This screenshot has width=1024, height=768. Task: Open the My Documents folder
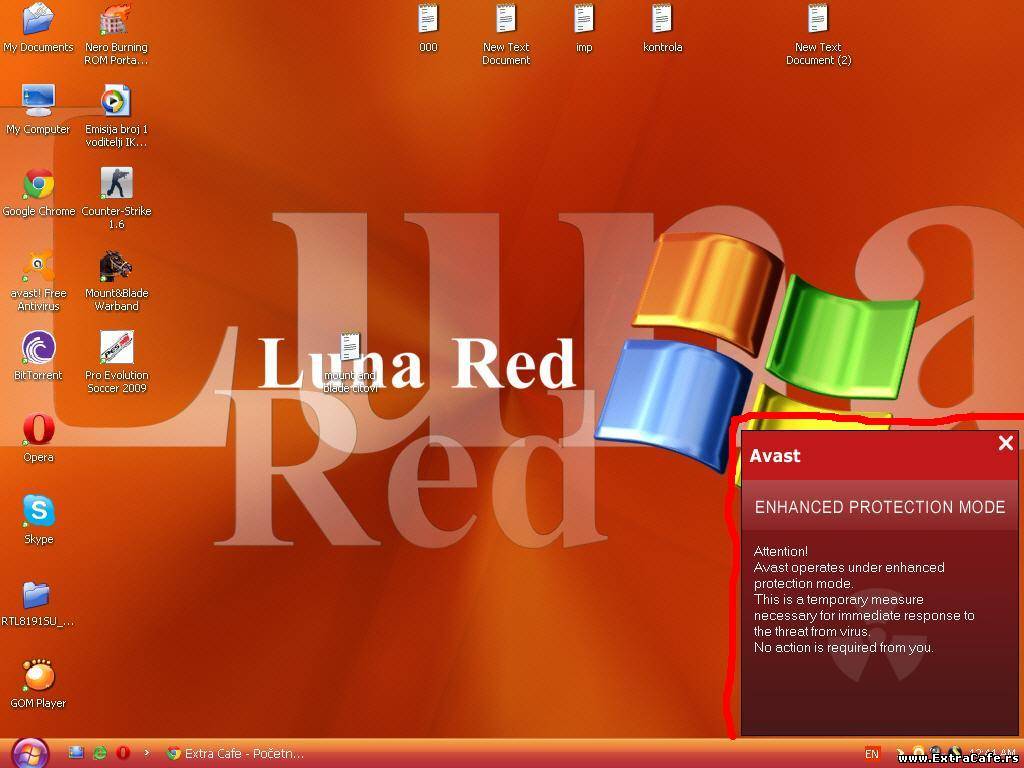[38, 20]
